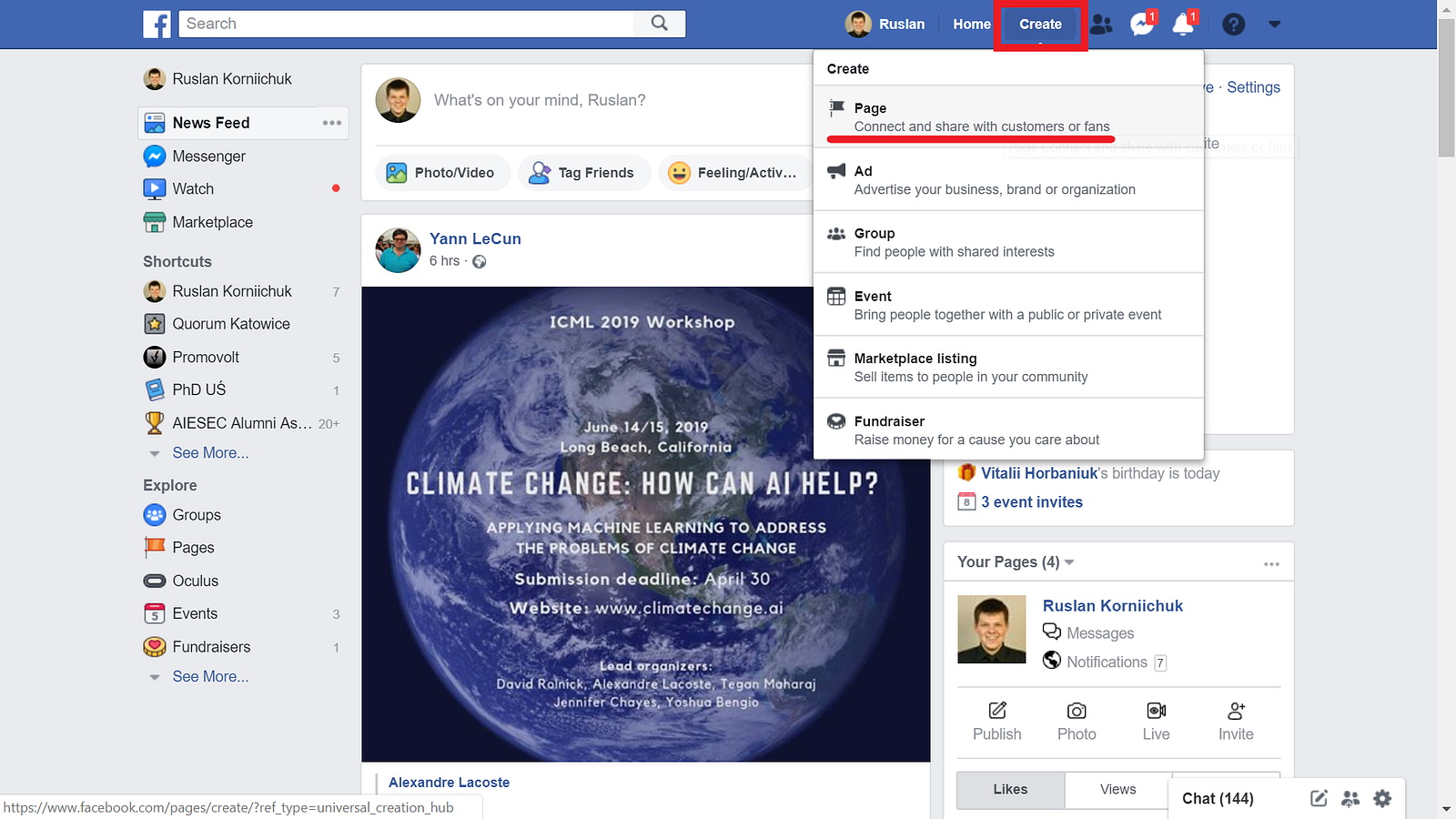Open the Chat (144) bar
Viewport: 1456px width, 819px height.
click(1218, 799)
